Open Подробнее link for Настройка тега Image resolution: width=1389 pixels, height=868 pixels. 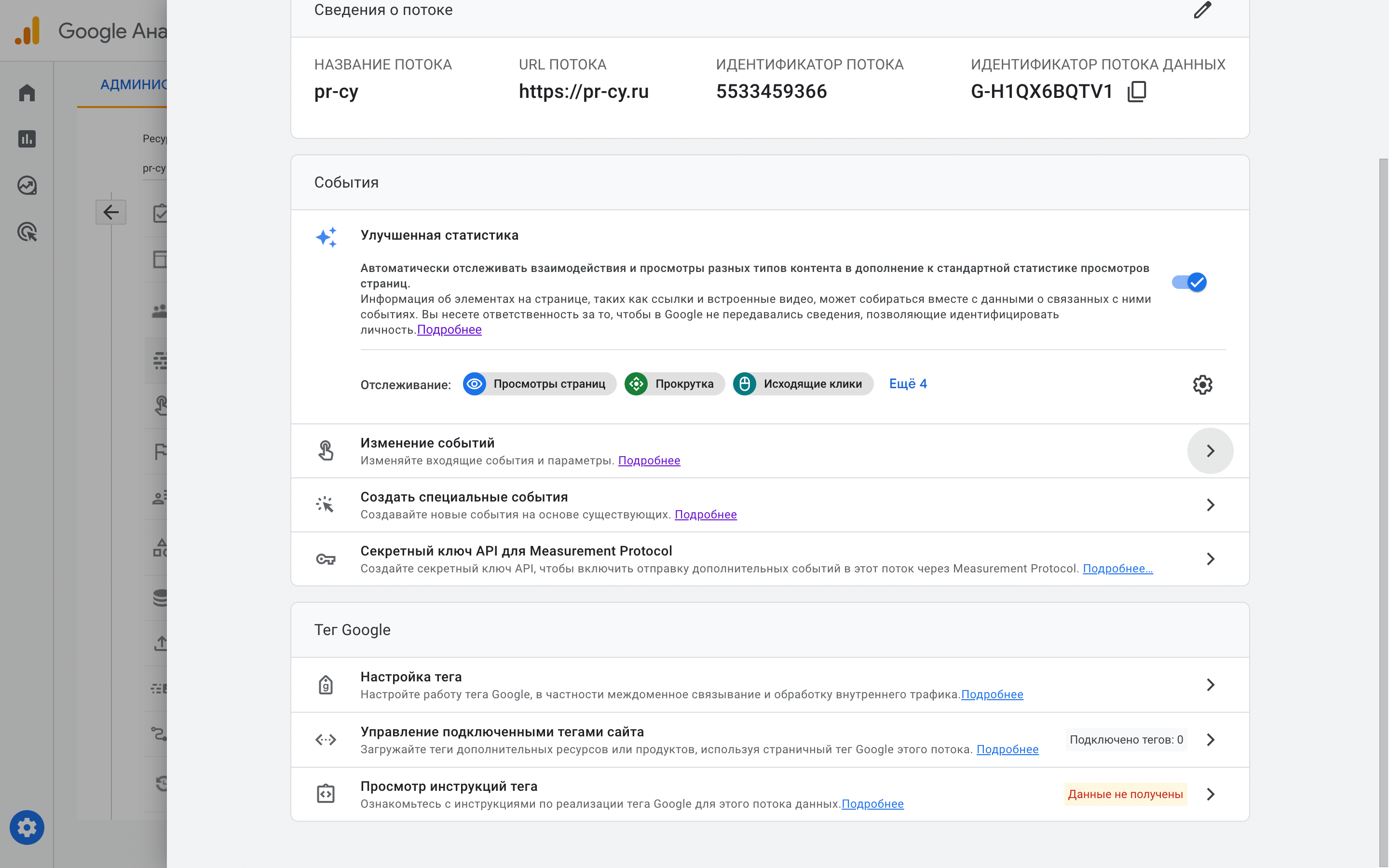click(992, 694)
